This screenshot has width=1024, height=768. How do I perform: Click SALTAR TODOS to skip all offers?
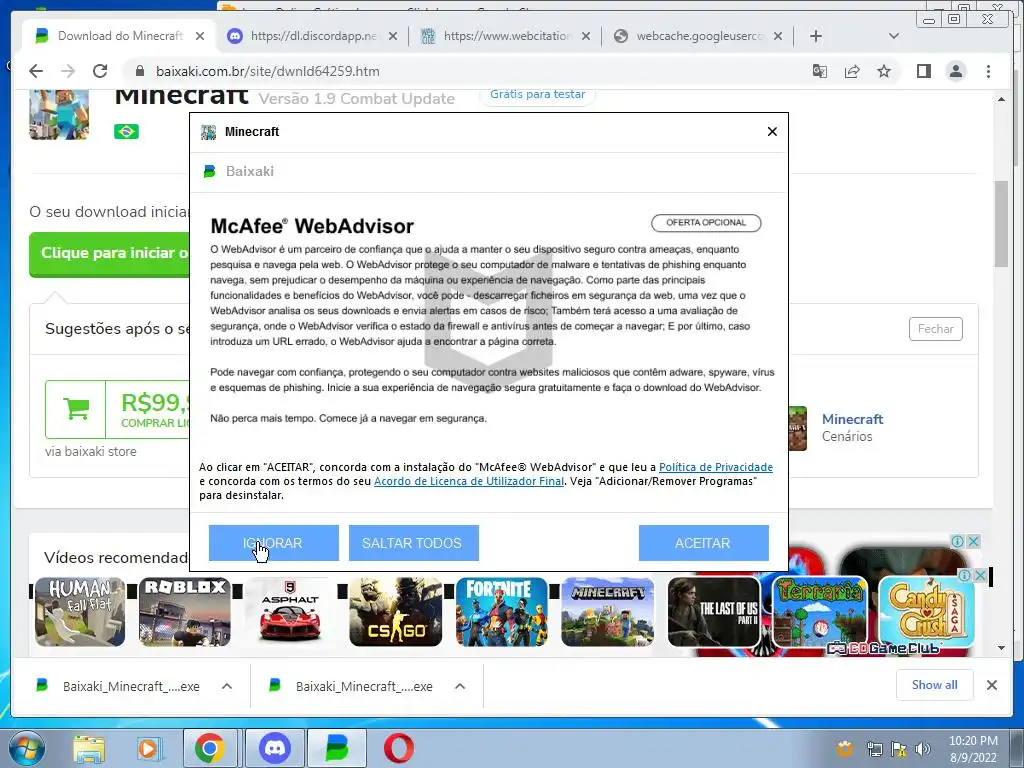[413, 543]
